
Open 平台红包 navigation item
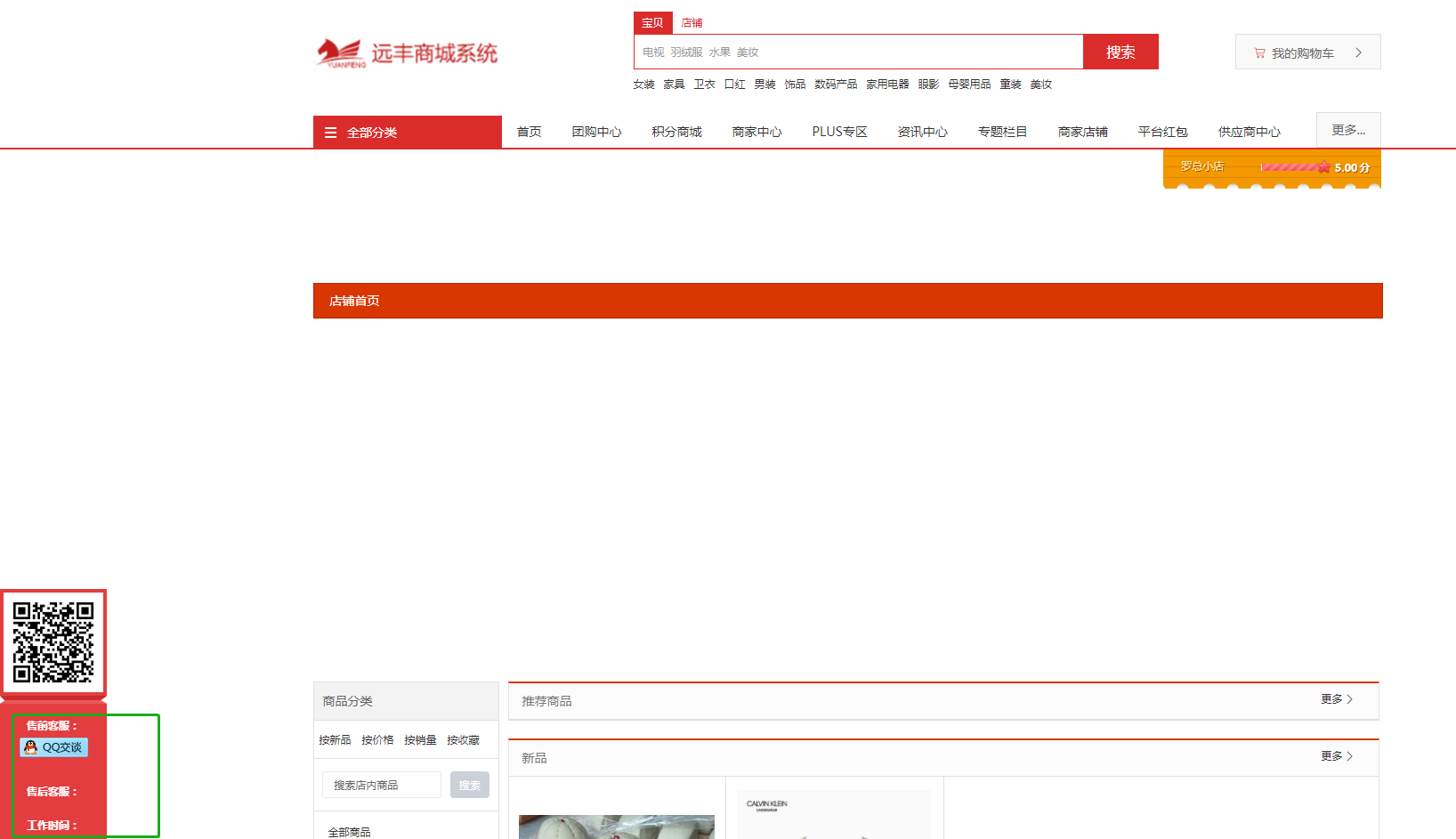click(x=1162, y=132)
